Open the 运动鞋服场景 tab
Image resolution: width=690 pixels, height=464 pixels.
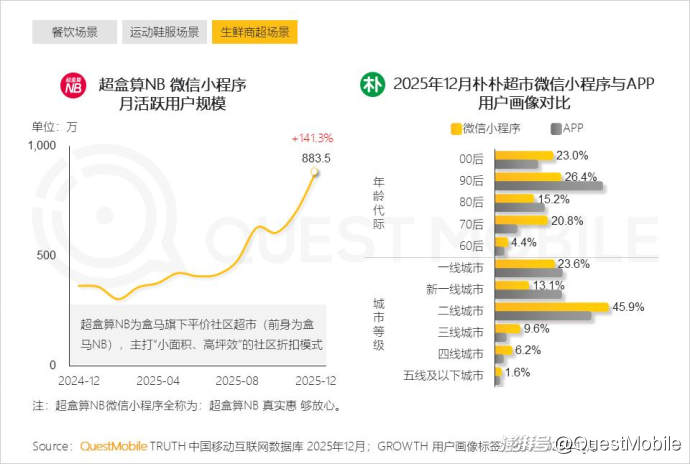[x=164, y=31]
